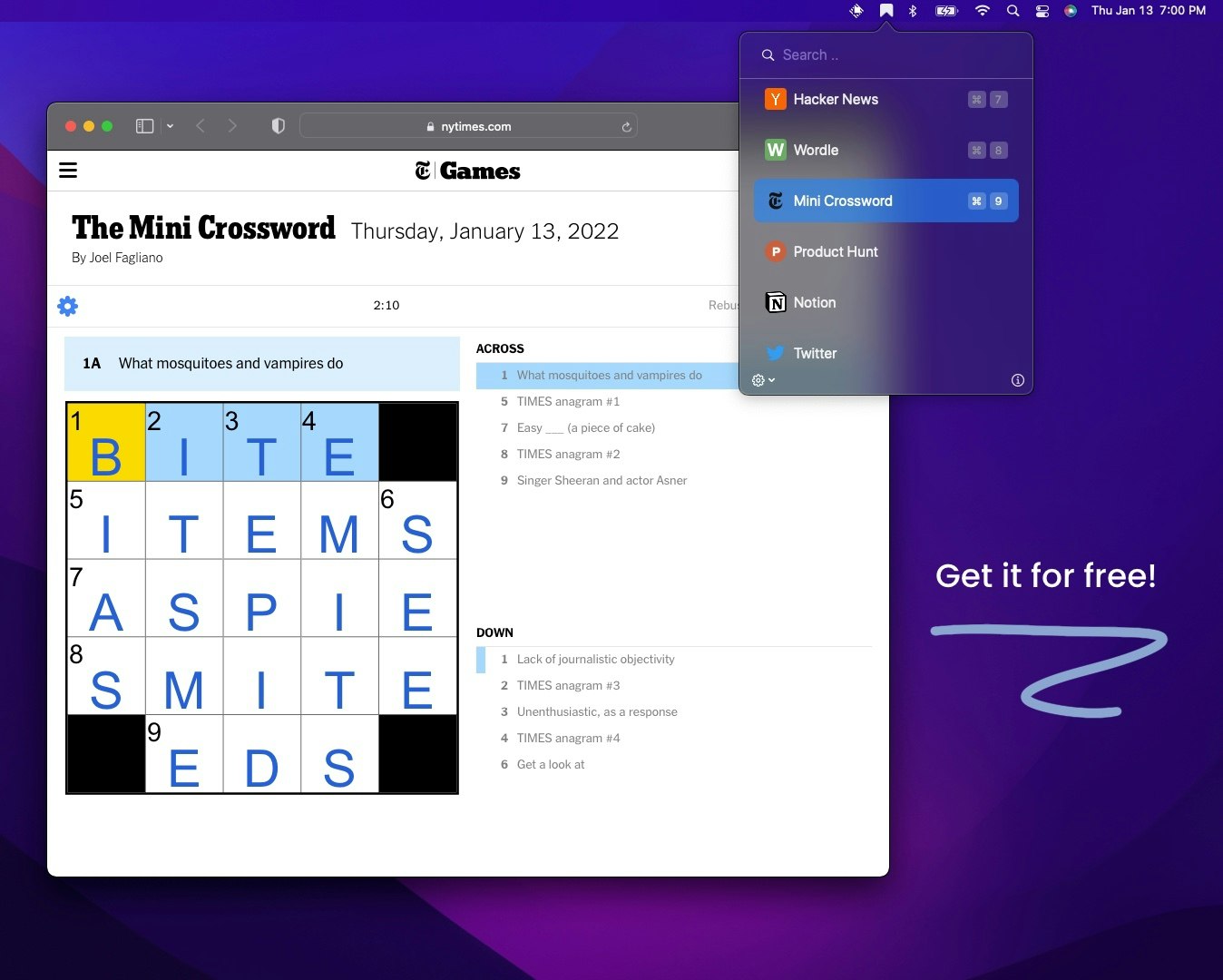Click the Mini Crossword NYT icon
The image size is (1223, 980).
(x=775, y=201)
